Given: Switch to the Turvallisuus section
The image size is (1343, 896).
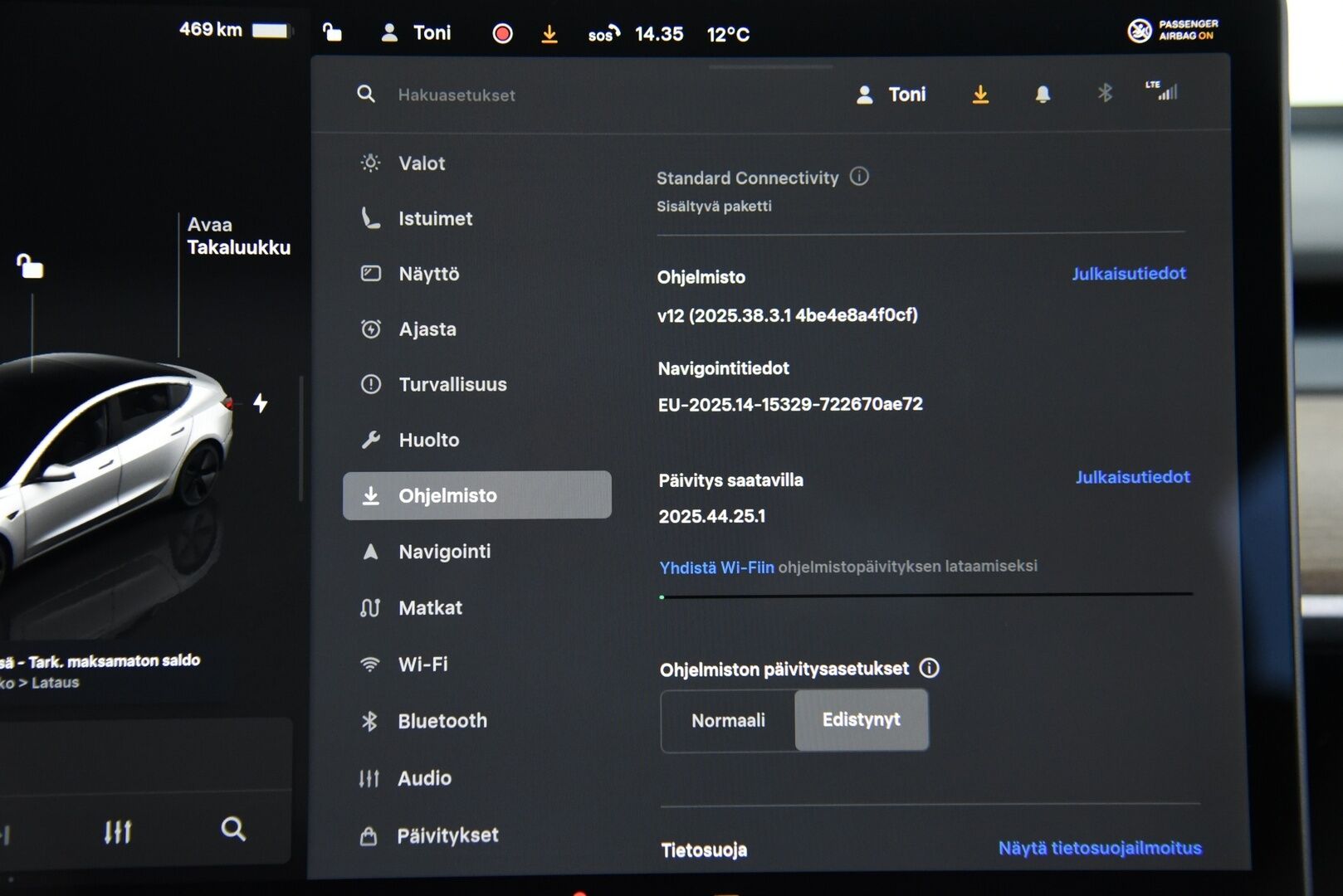Looking at the screenshot, I should (453, 384).
